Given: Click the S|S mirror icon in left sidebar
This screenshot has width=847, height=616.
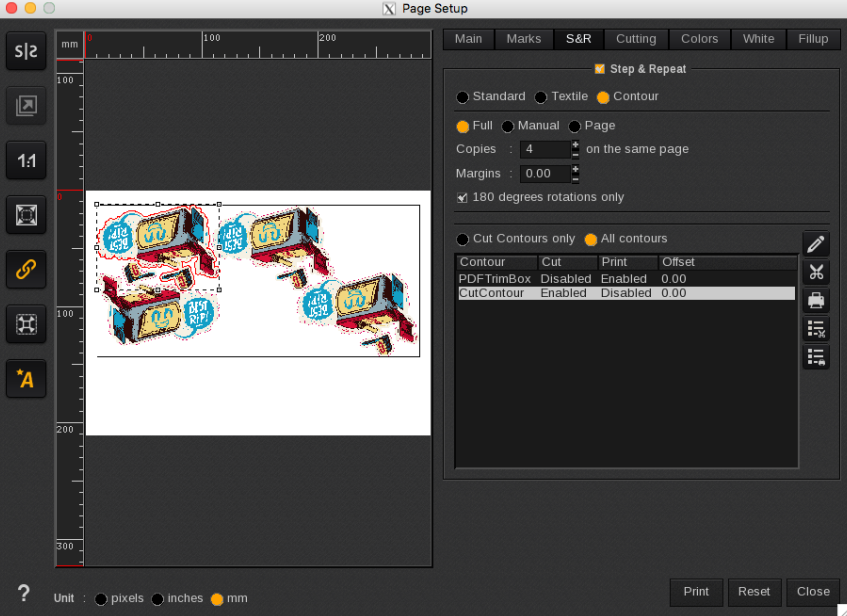Looking at the screenshot, I should tap(26, 52).
